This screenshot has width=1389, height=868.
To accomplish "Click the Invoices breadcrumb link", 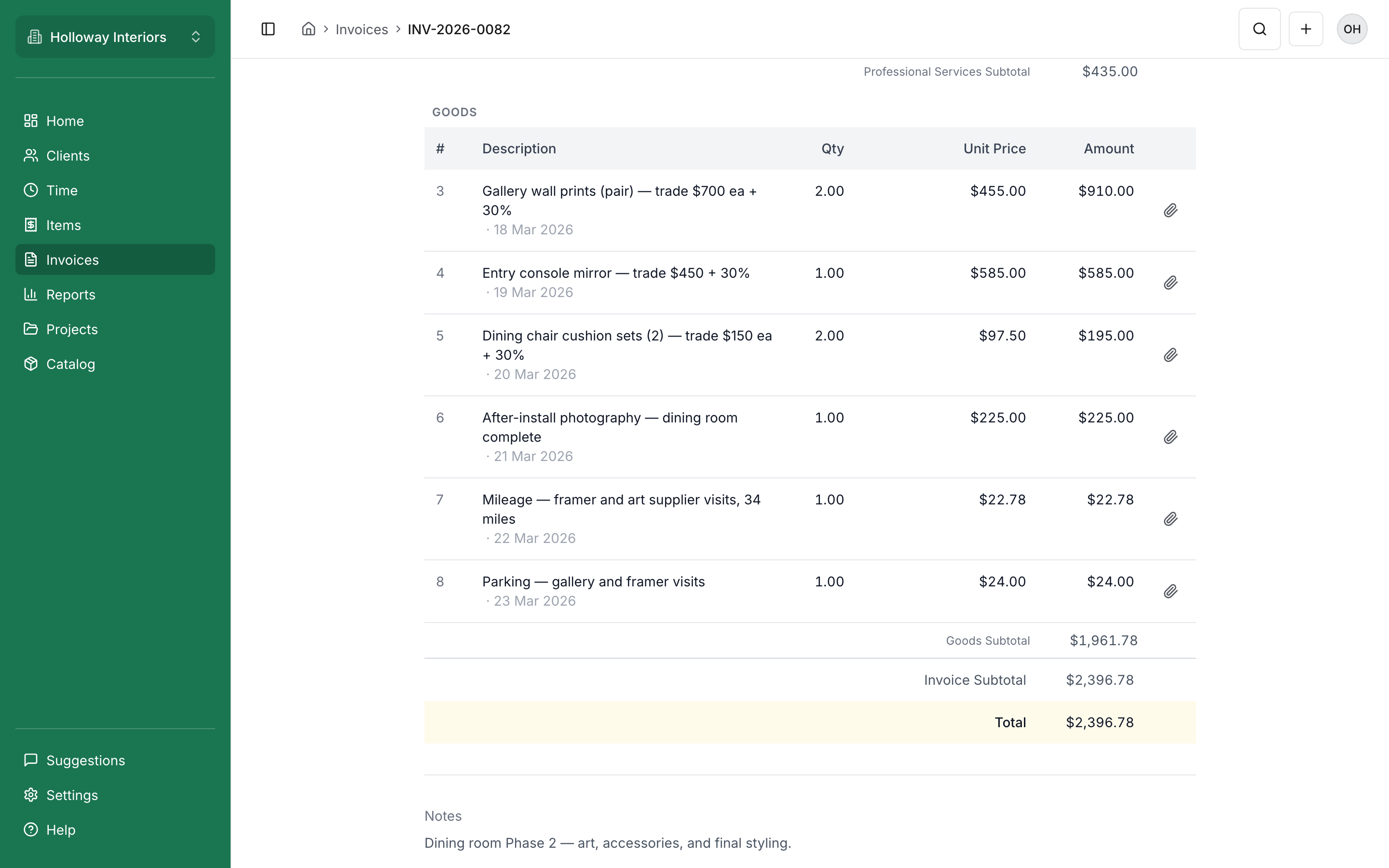I will 362,29.
